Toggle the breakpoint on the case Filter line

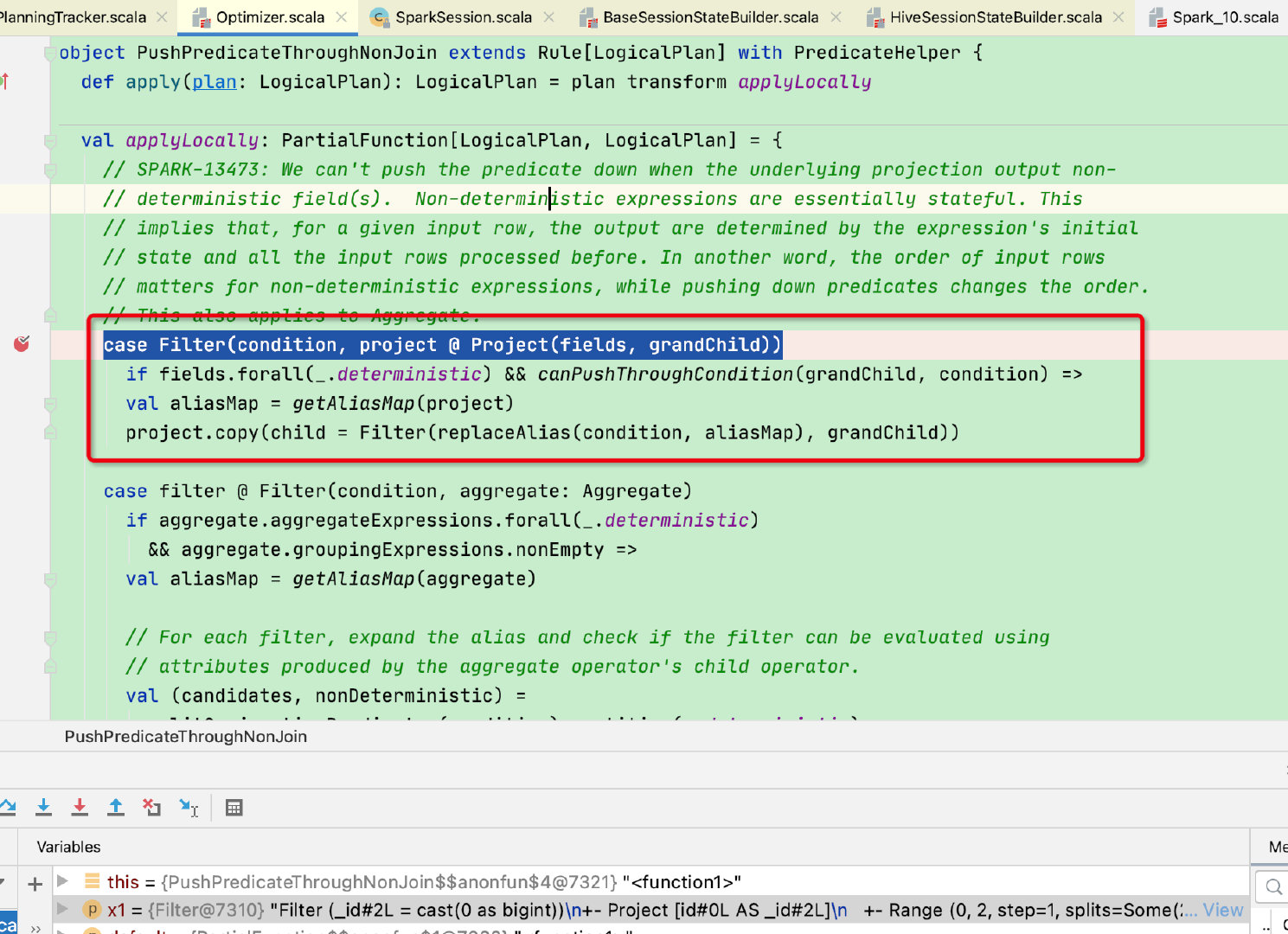[22, 344]
